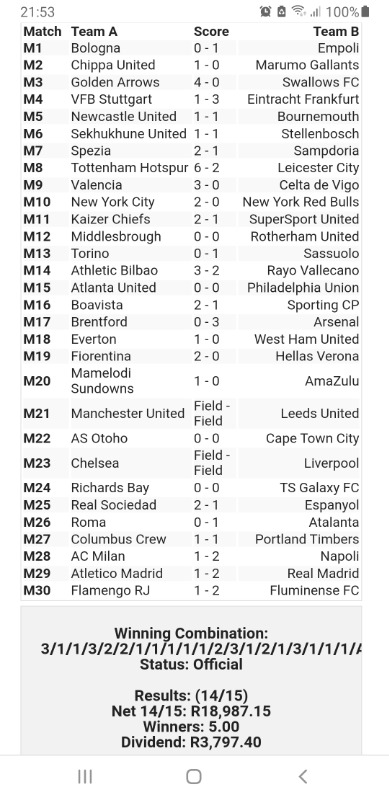Viewport: 389px width, 800px height.
Task: Tap the Android back navigation icon
Action: 303,777
